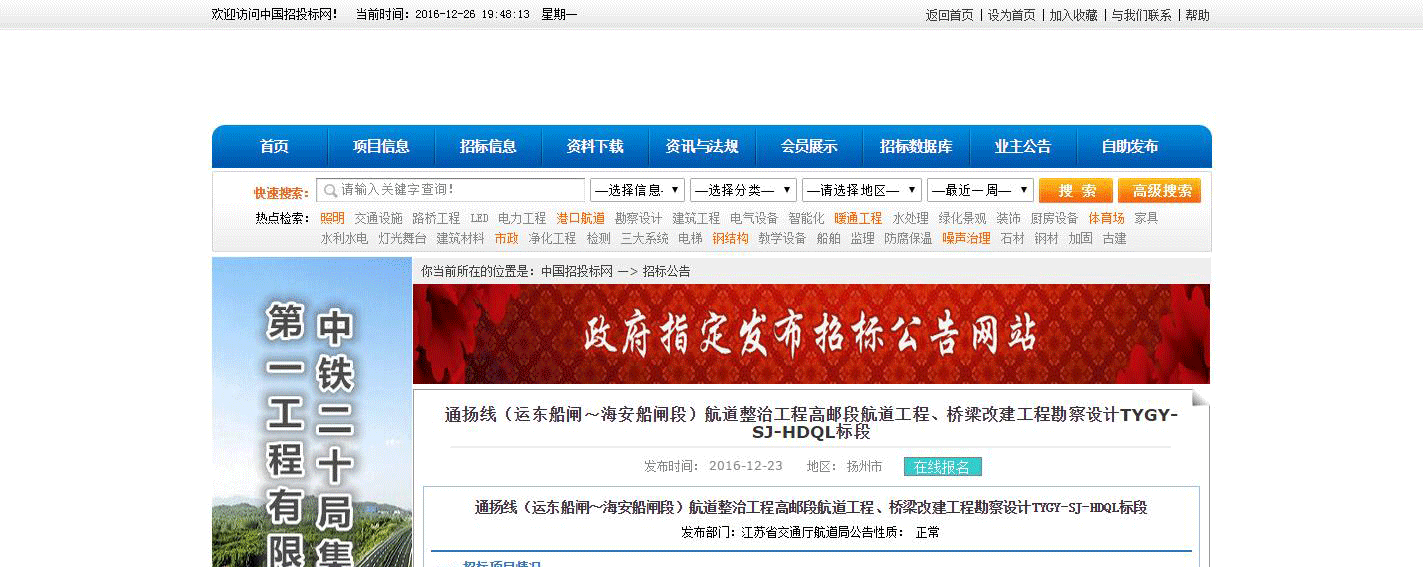Viewport: 1423px width, 567px height.
Task: Click the red 政府指定发布招标公告网站 banner
Action: click(811, 334)
